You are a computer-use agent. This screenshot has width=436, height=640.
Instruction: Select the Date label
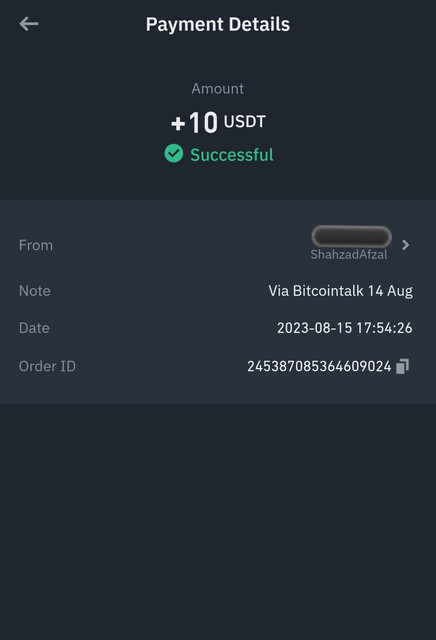pos(34,328)
